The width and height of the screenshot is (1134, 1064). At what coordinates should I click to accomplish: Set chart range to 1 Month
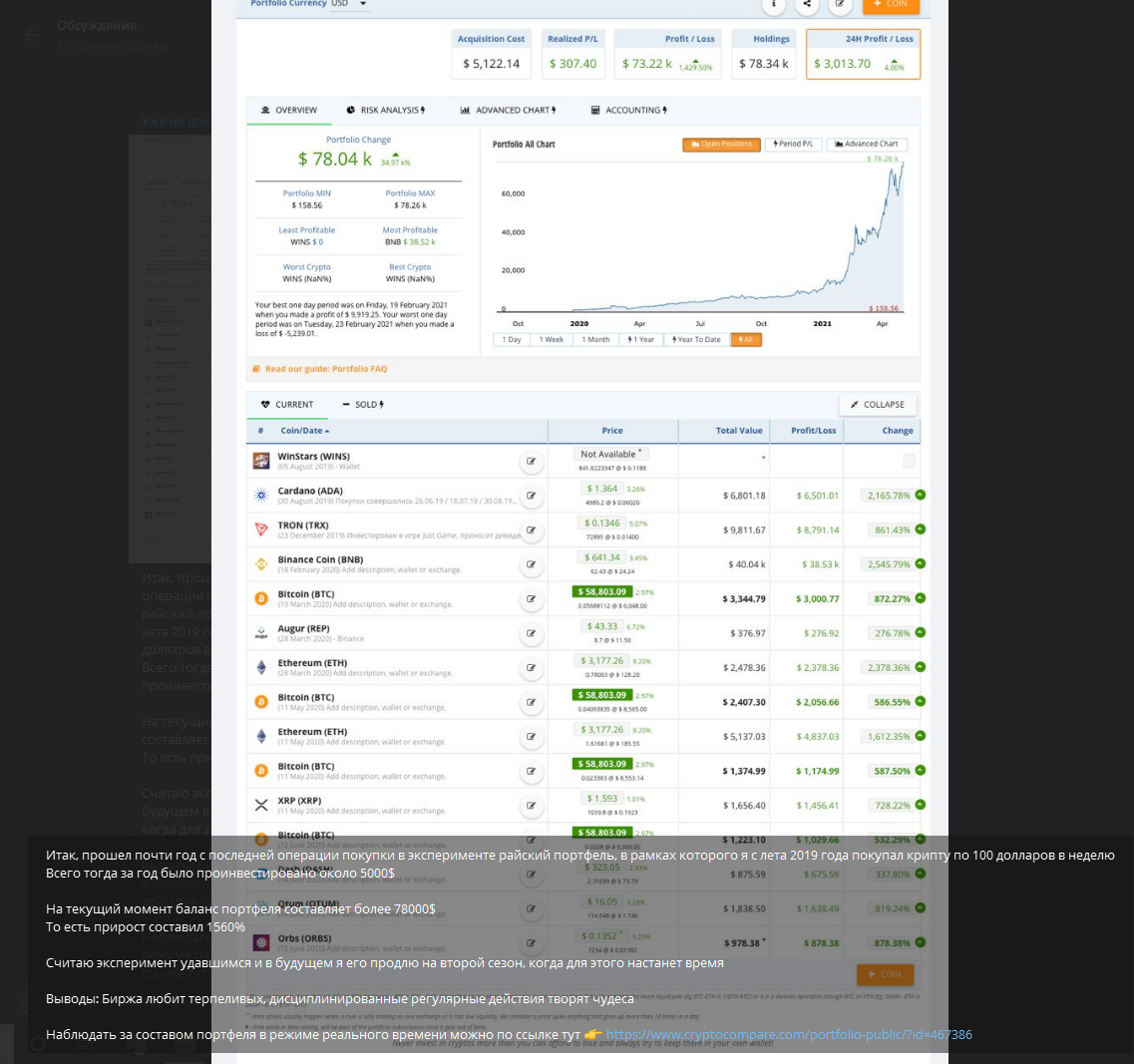[596, 339]
